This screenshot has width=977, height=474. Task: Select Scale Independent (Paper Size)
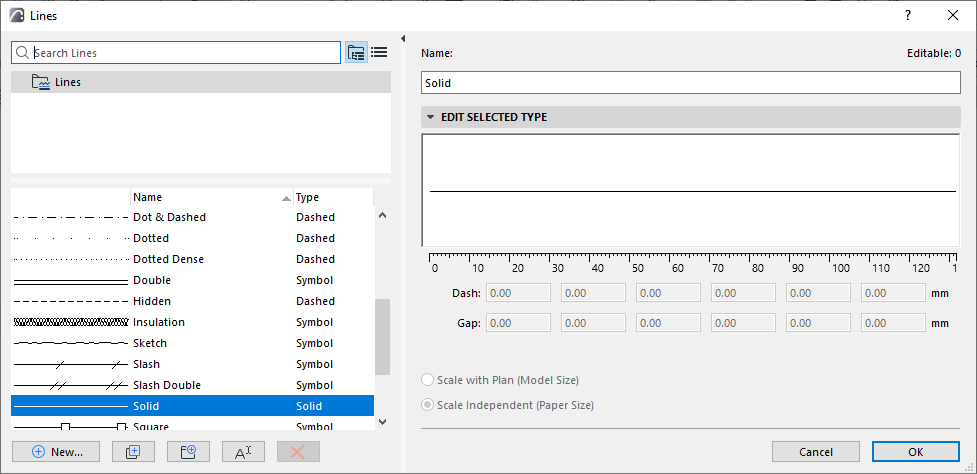[x=429, y=405]
